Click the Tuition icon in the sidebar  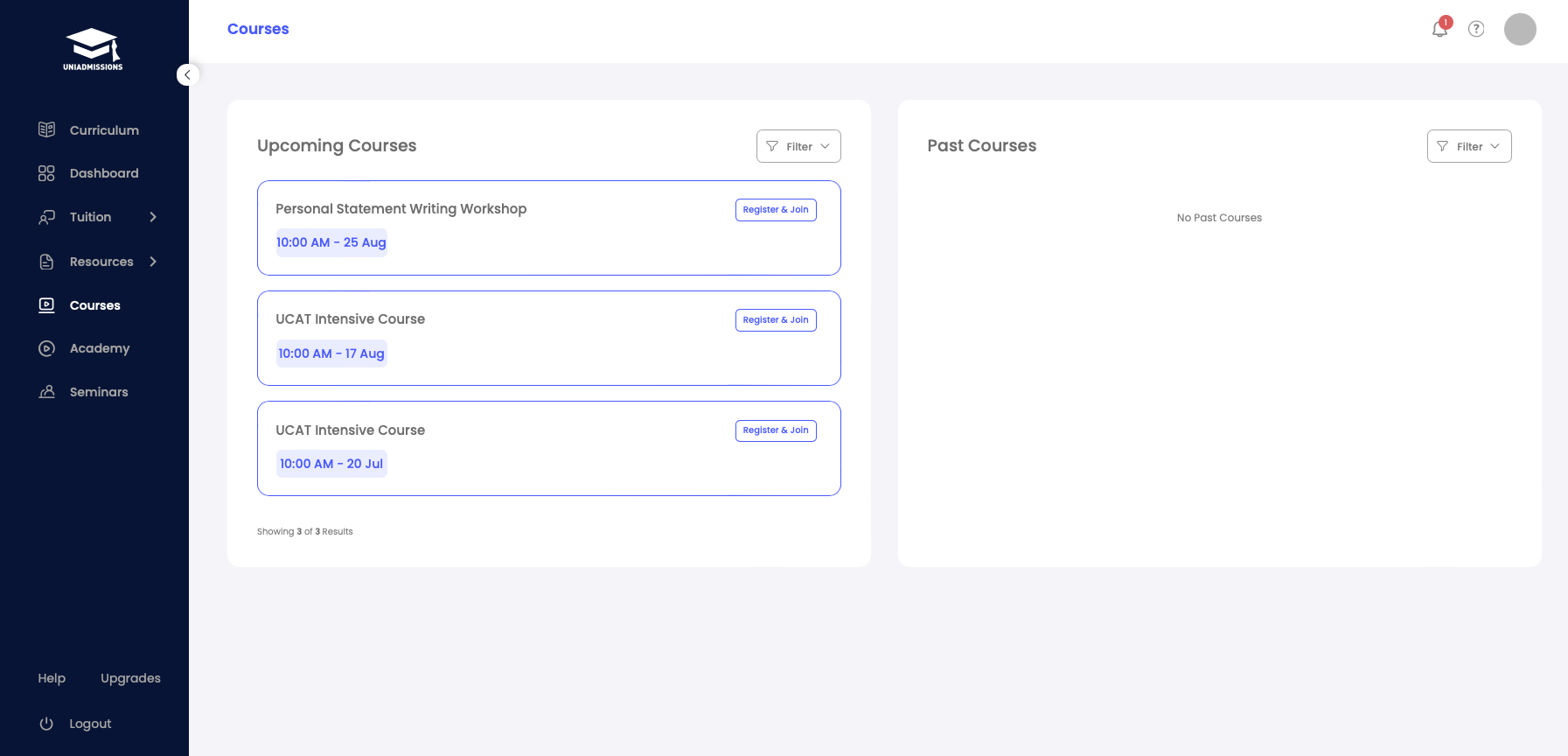pos(46,217)
